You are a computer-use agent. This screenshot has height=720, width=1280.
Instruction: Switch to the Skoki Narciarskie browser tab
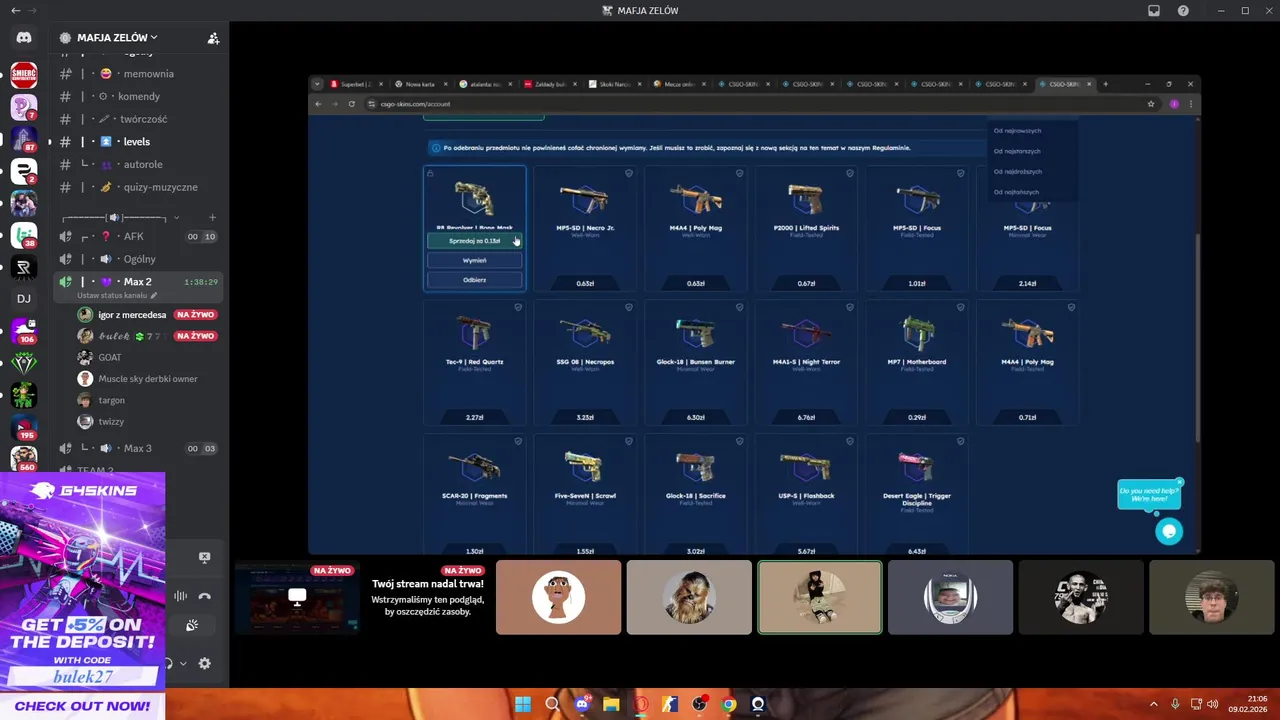[x=612, y=84]
